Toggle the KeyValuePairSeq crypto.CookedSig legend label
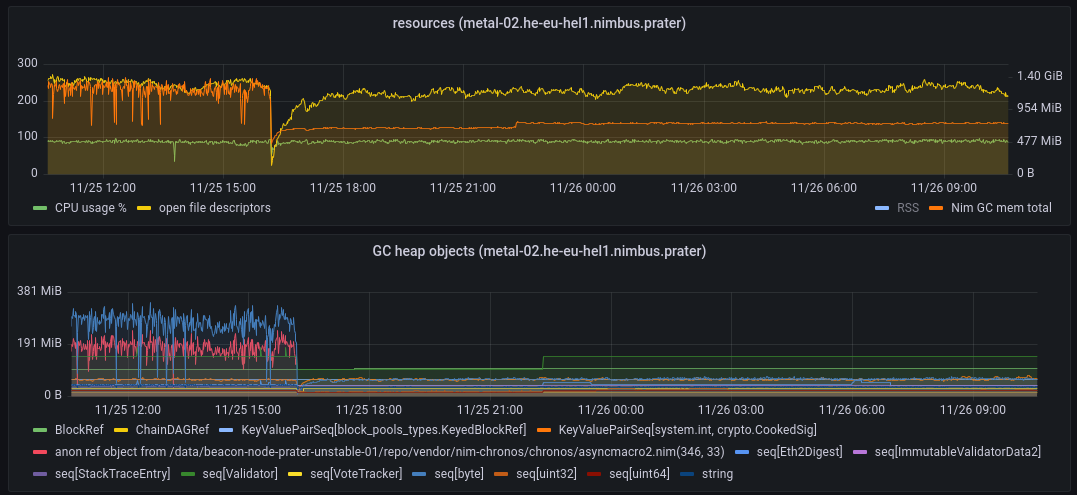Viewport: 1077px width, 495px height. (x=688, y=430)
